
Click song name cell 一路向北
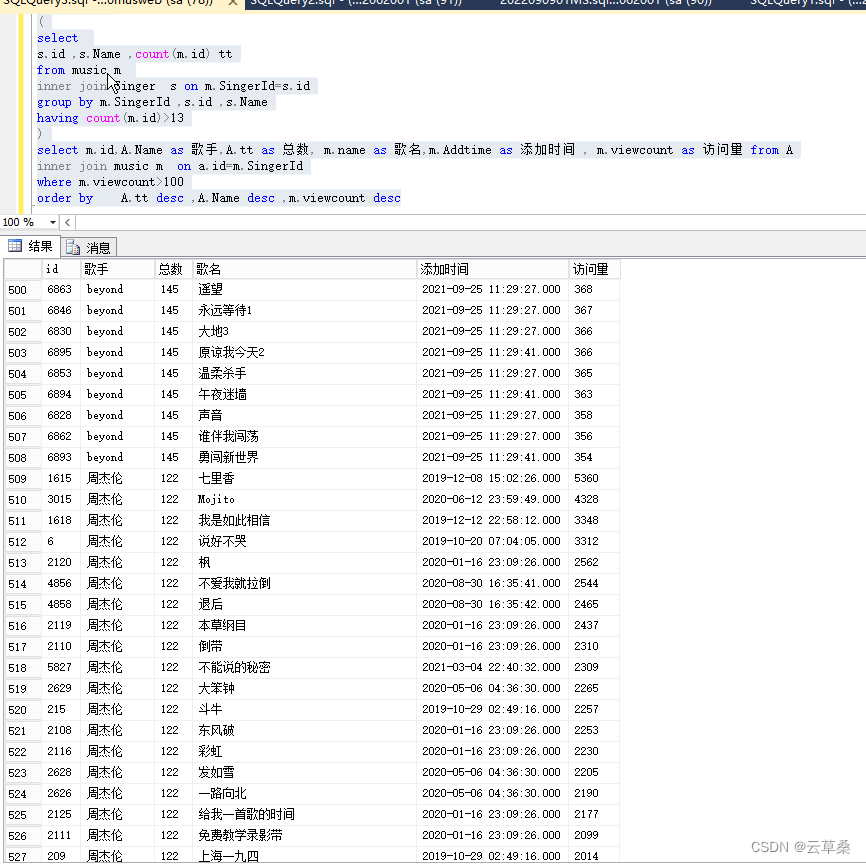coord(305,793)
